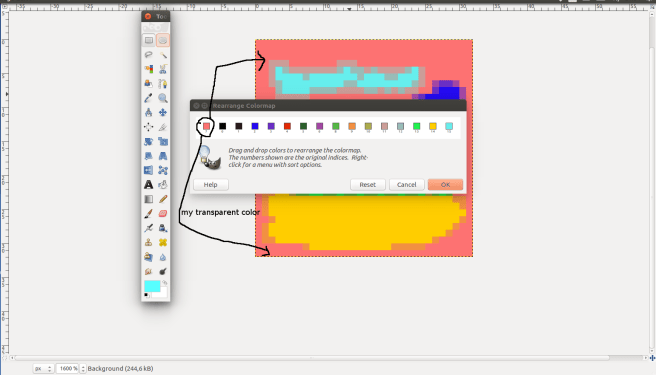This screenshot has width=656, height=375.
Task: Select the Select by Color tool
Action: [x=149, y=69]
